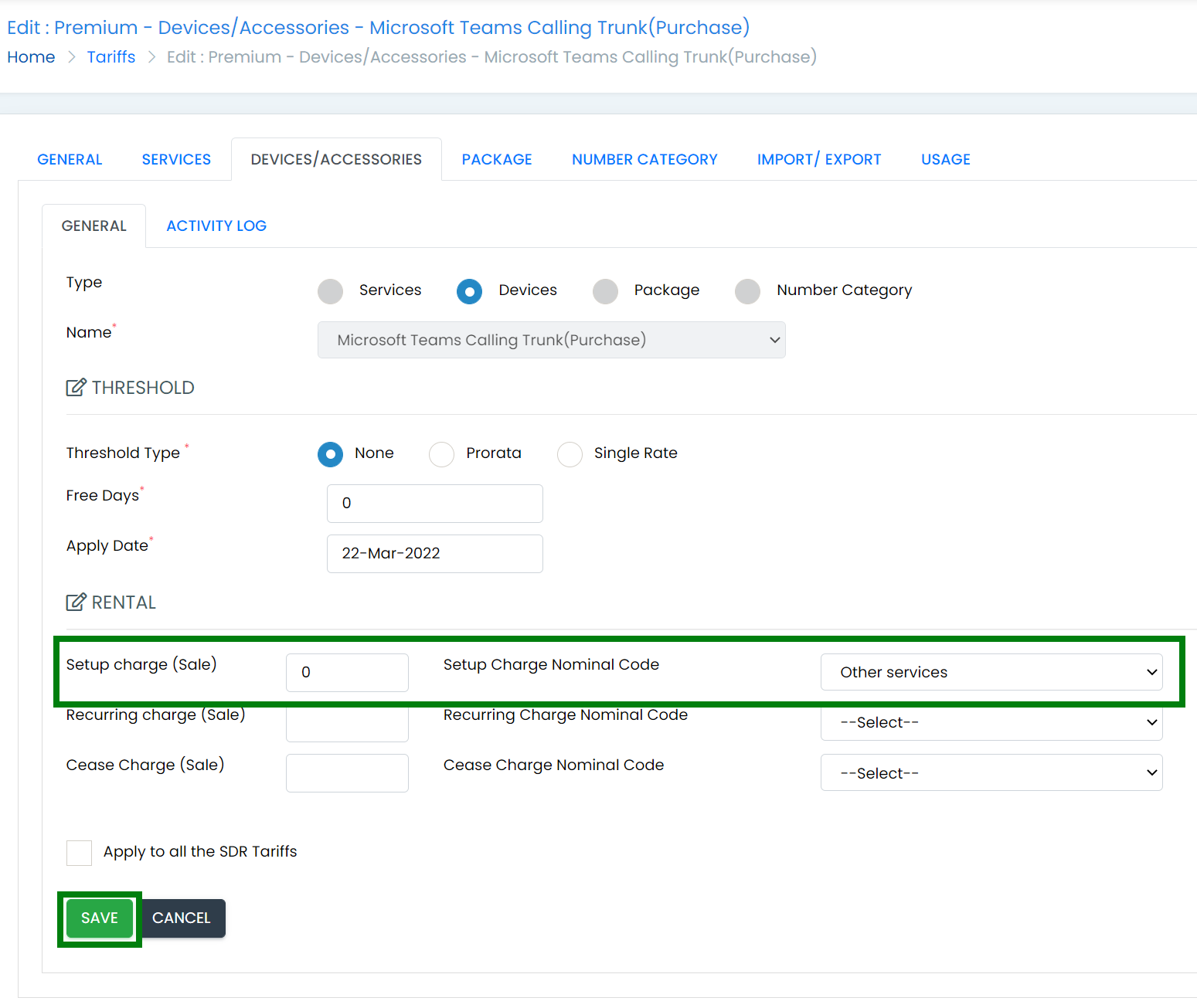The width and height of the screenshot is (1197, 1008).
Task: Click the Recurring charge (Sale) input
Action: (347, 724)
